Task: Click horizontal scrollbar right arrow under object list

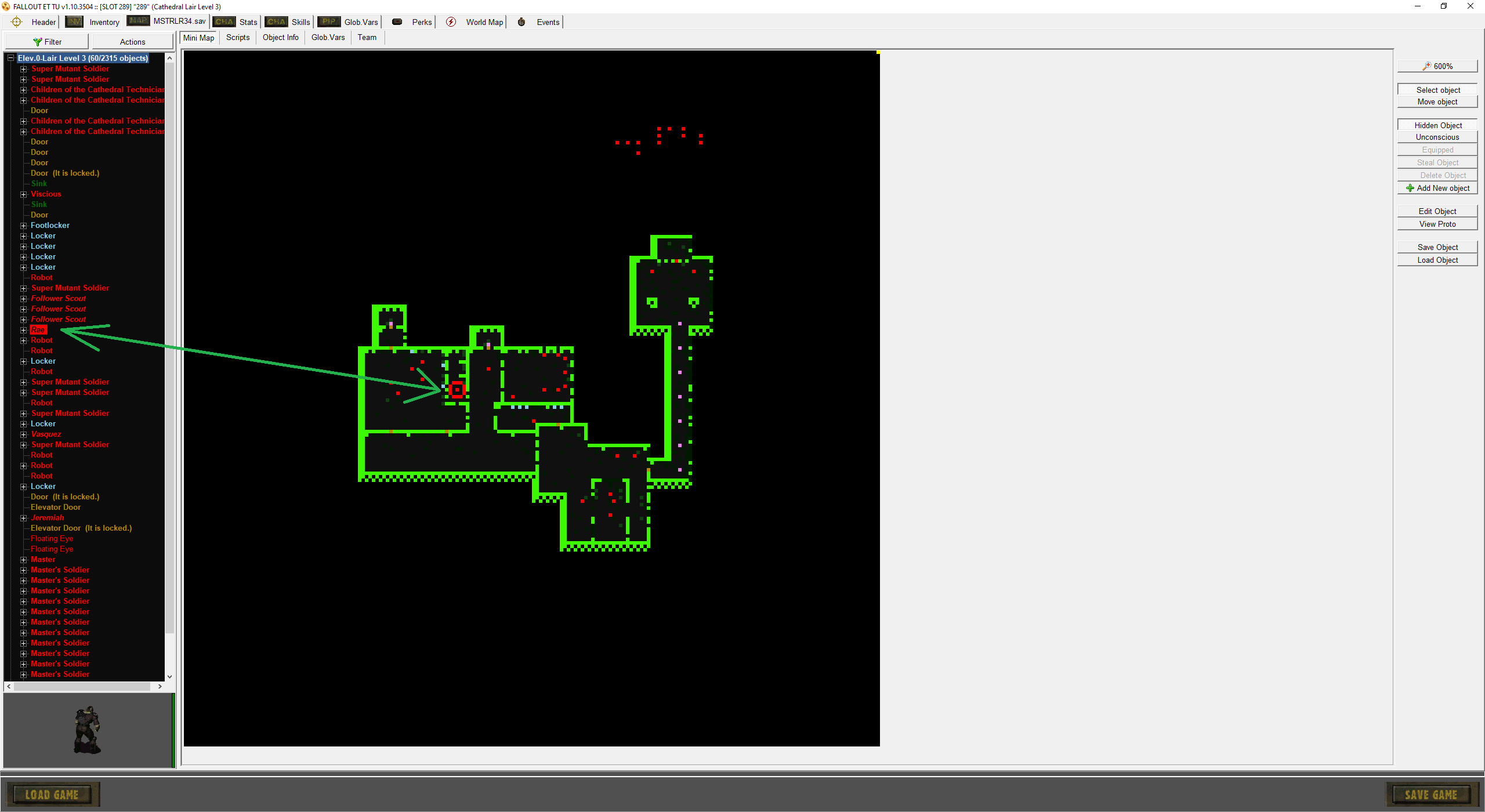Action: (x=160, y=686)
